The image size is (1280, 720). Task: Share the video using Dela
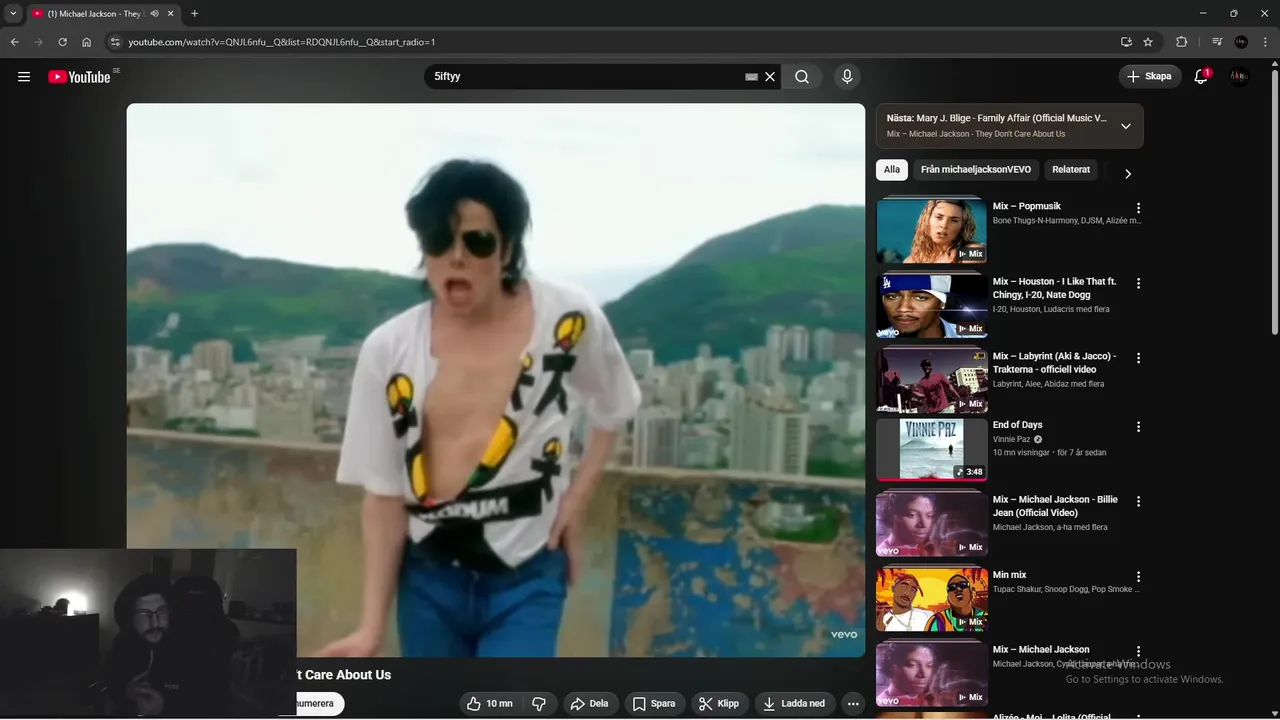click(590, 704)
